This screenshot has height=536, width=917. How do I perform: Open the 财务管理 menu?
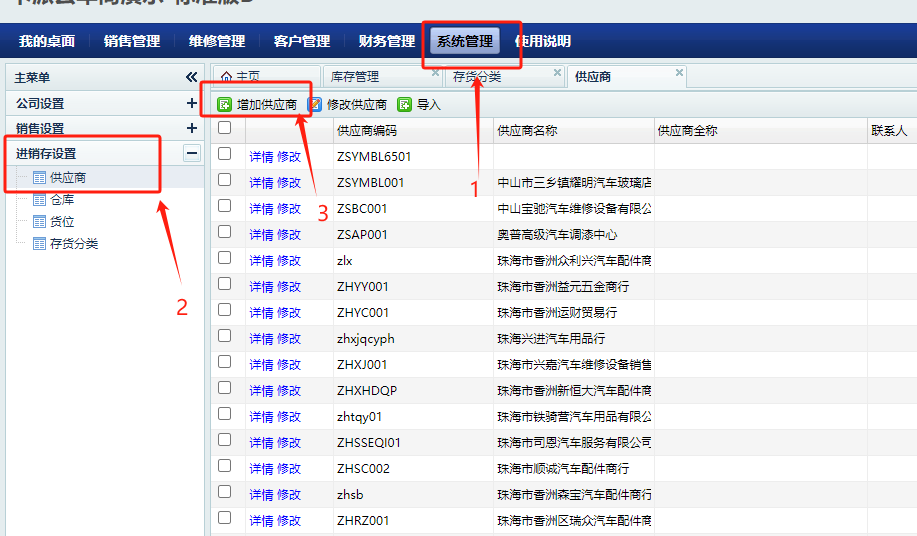[386, 41]
